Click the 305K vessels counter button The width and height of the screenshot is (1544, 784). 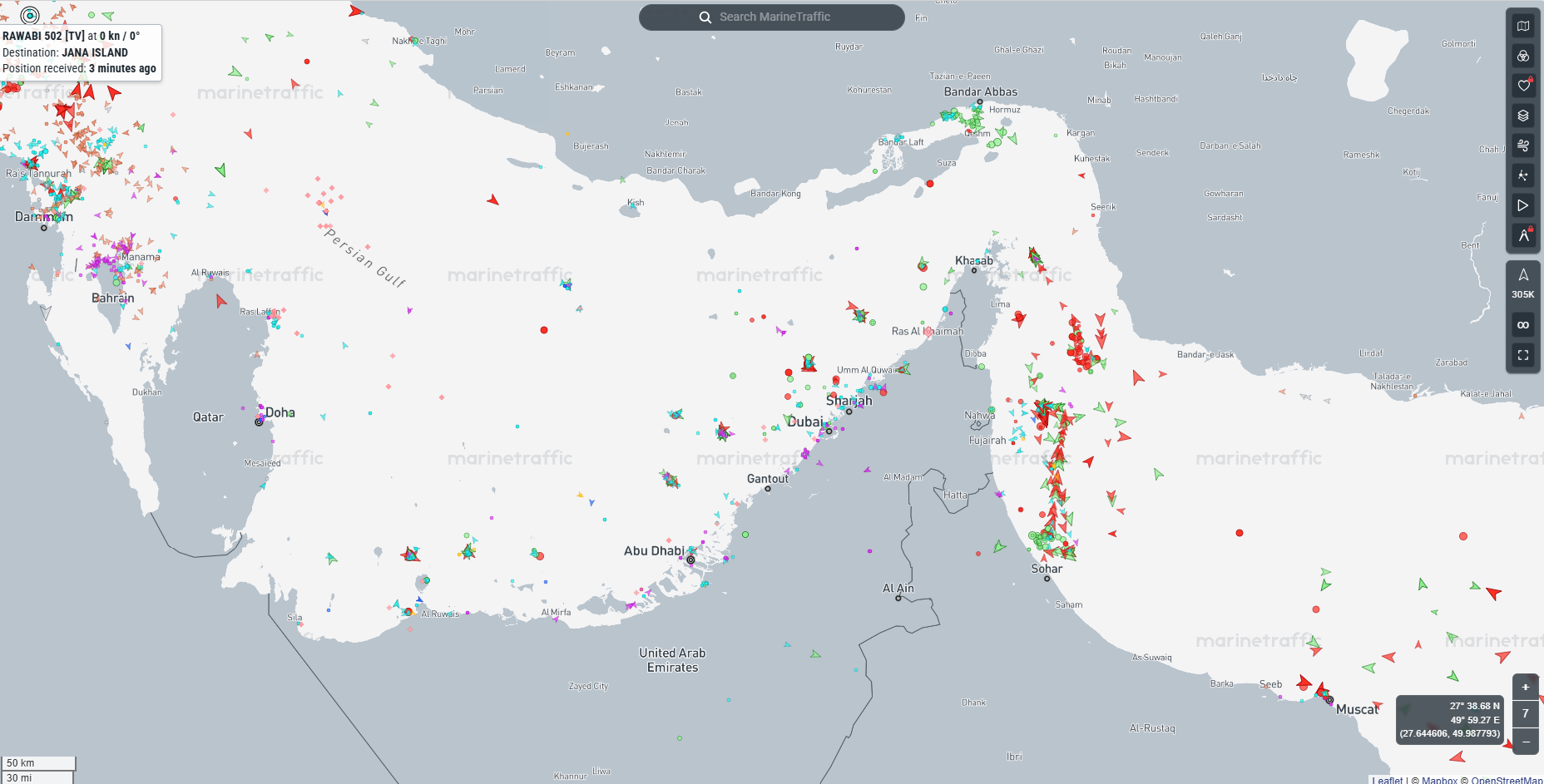(1523, 284)
